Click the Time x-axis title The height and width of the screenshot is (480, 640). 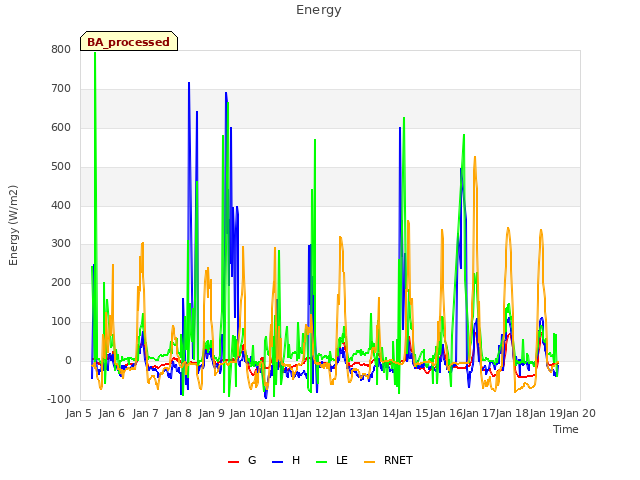pos(566,429)
